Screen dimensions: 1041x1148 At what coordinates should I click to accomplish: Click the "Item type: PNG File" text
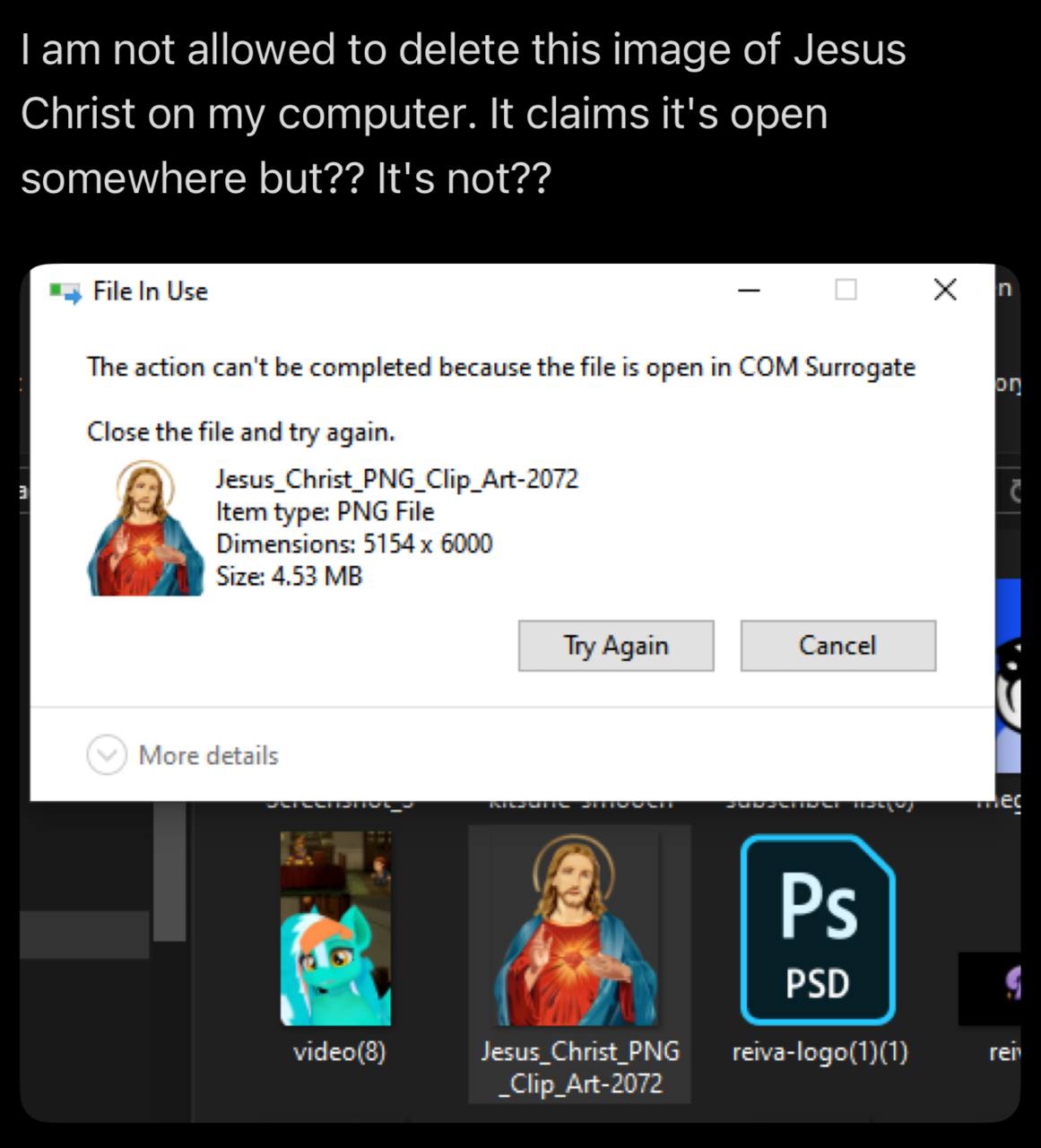(325, 511)
